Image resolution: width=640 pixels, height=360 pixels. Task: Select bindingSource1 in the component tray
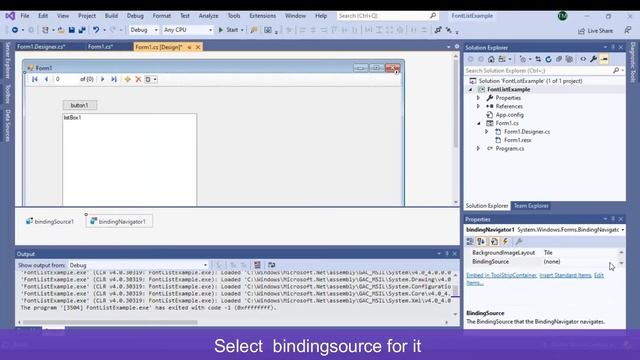[x=50, y=222]
